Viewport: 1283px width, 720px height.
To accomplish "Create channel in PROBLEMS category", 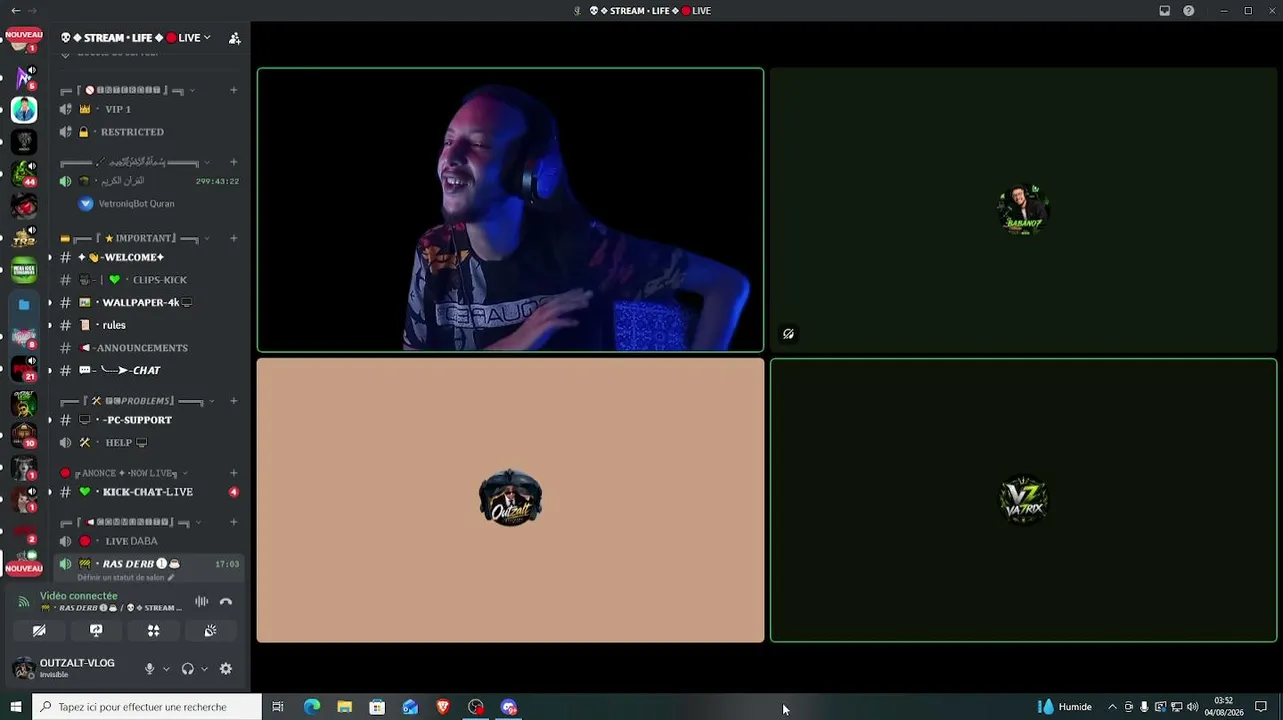I will coord(234,401).
